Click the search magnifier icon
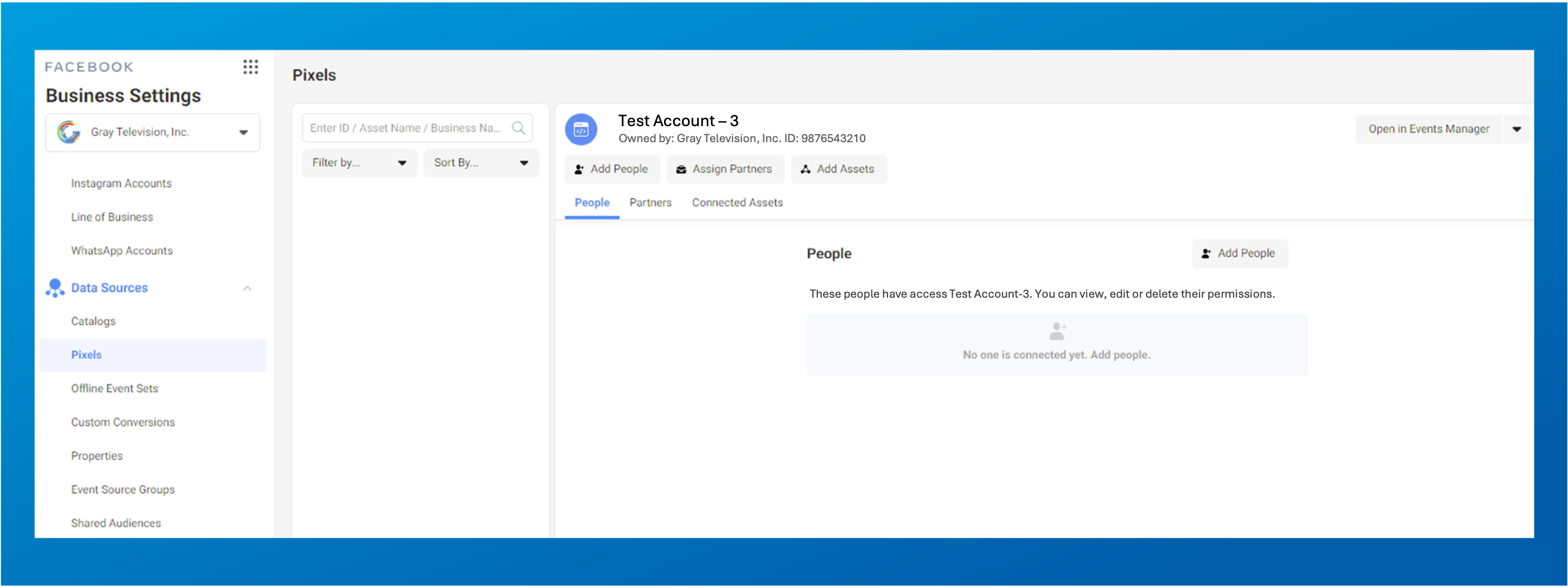Screen dimensions: 1568x588 coord(518,128)
